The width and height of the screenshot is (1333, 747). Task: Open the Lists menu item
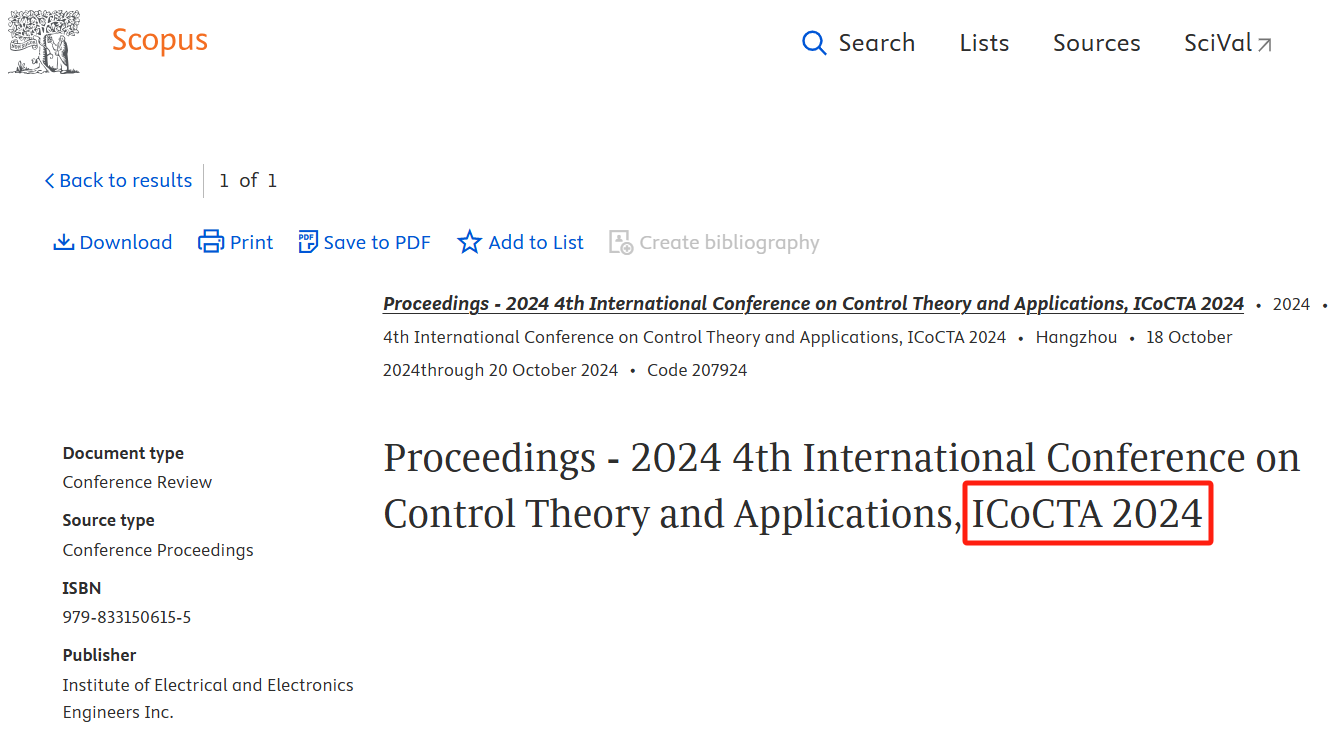984,43
